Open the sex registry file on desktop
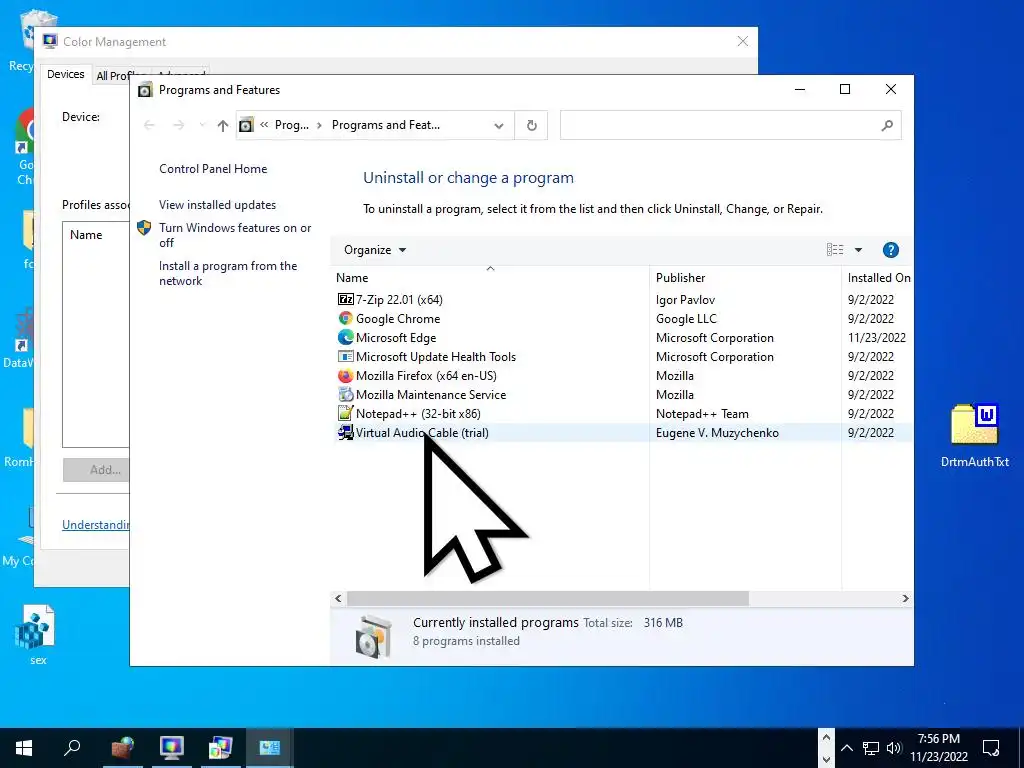The image size is (1024, 768). tap(37, 635)
